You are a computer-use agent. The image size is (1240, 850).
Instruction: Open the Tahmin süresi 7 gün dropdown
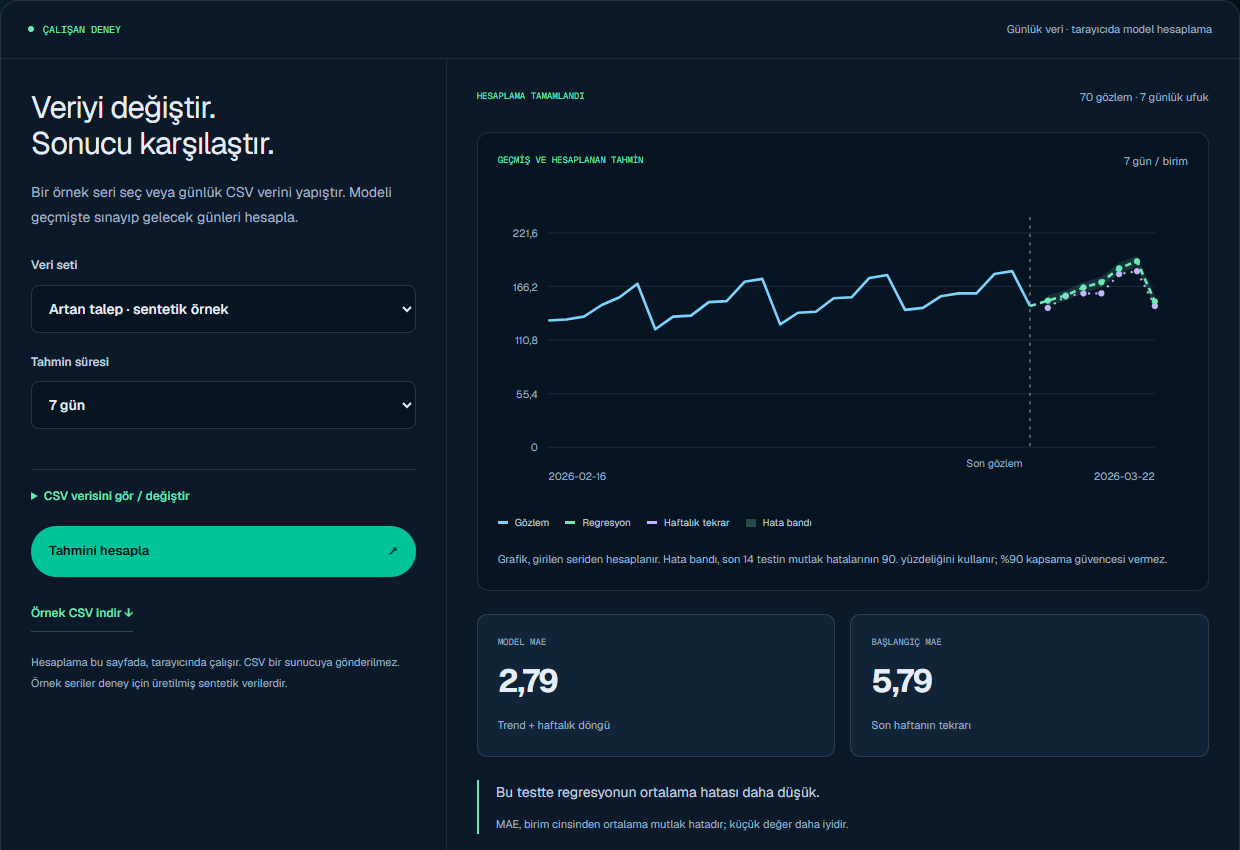coord(223,405)
